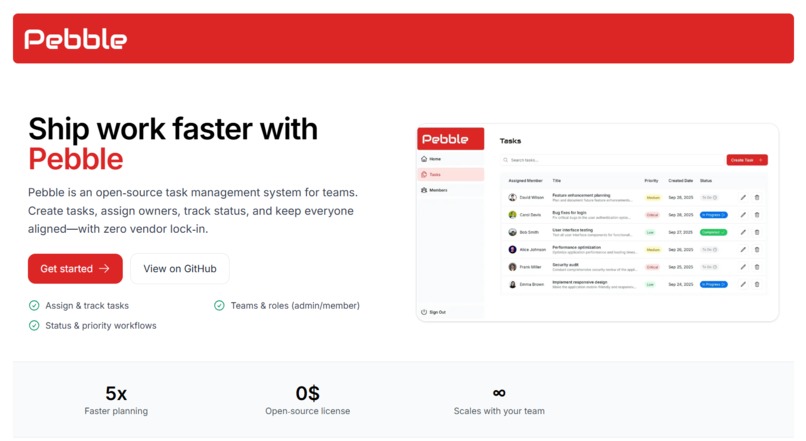Viewport: 806px width, 441px height.
Task: Click Alice Johnson's avatar
Action: (x=512, y=250)
